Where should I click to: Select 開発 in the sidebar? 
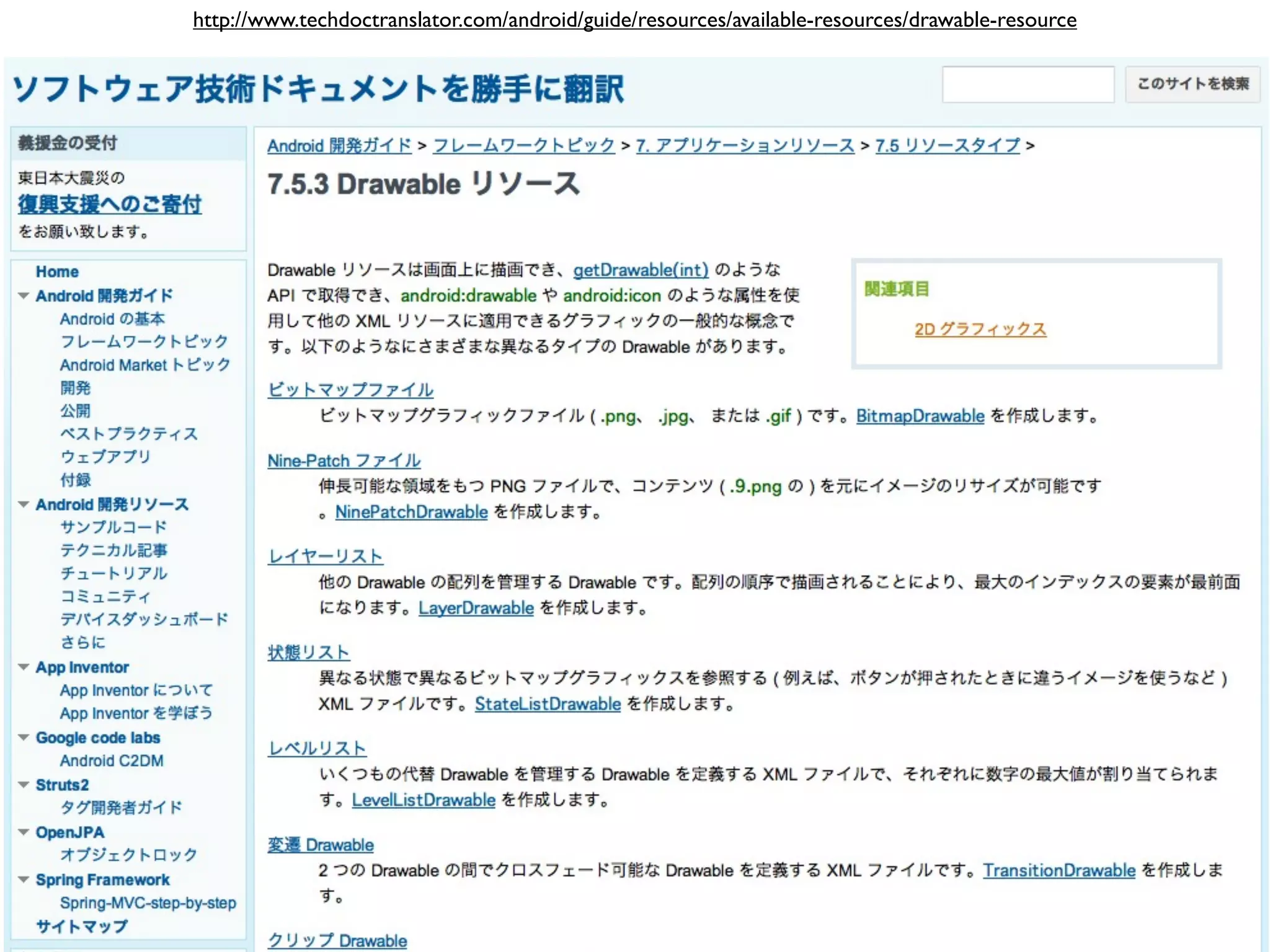(75, 388)
